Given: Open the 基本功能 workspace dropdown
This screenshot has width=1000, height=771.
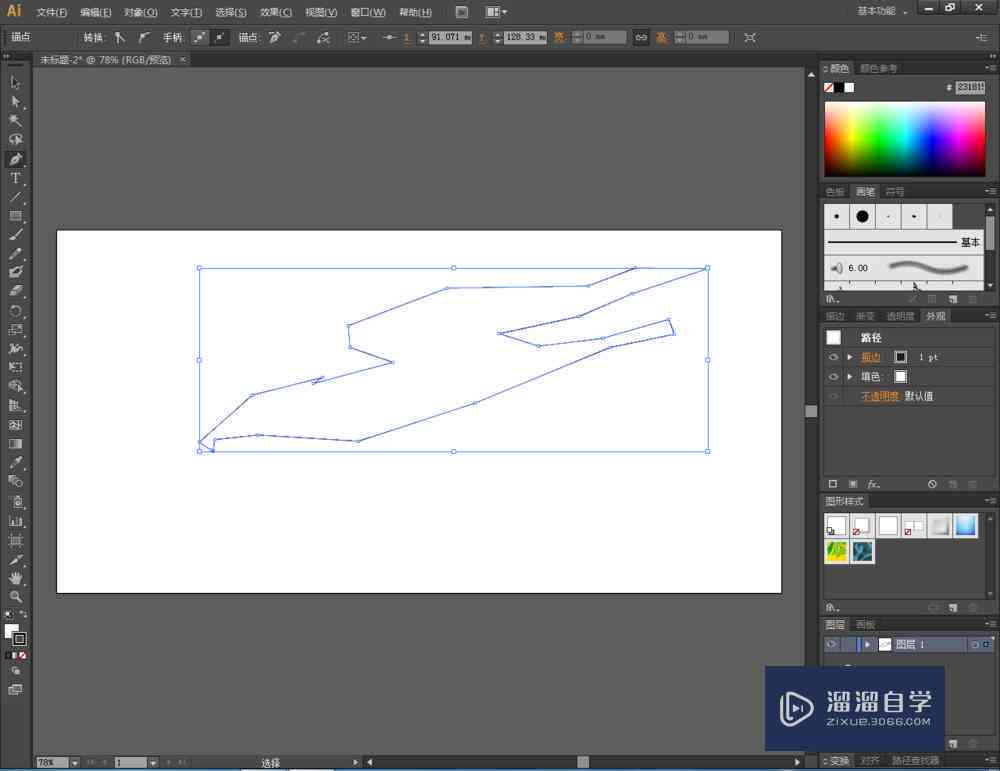Looking at the screenshot, I should coord(883,11).
